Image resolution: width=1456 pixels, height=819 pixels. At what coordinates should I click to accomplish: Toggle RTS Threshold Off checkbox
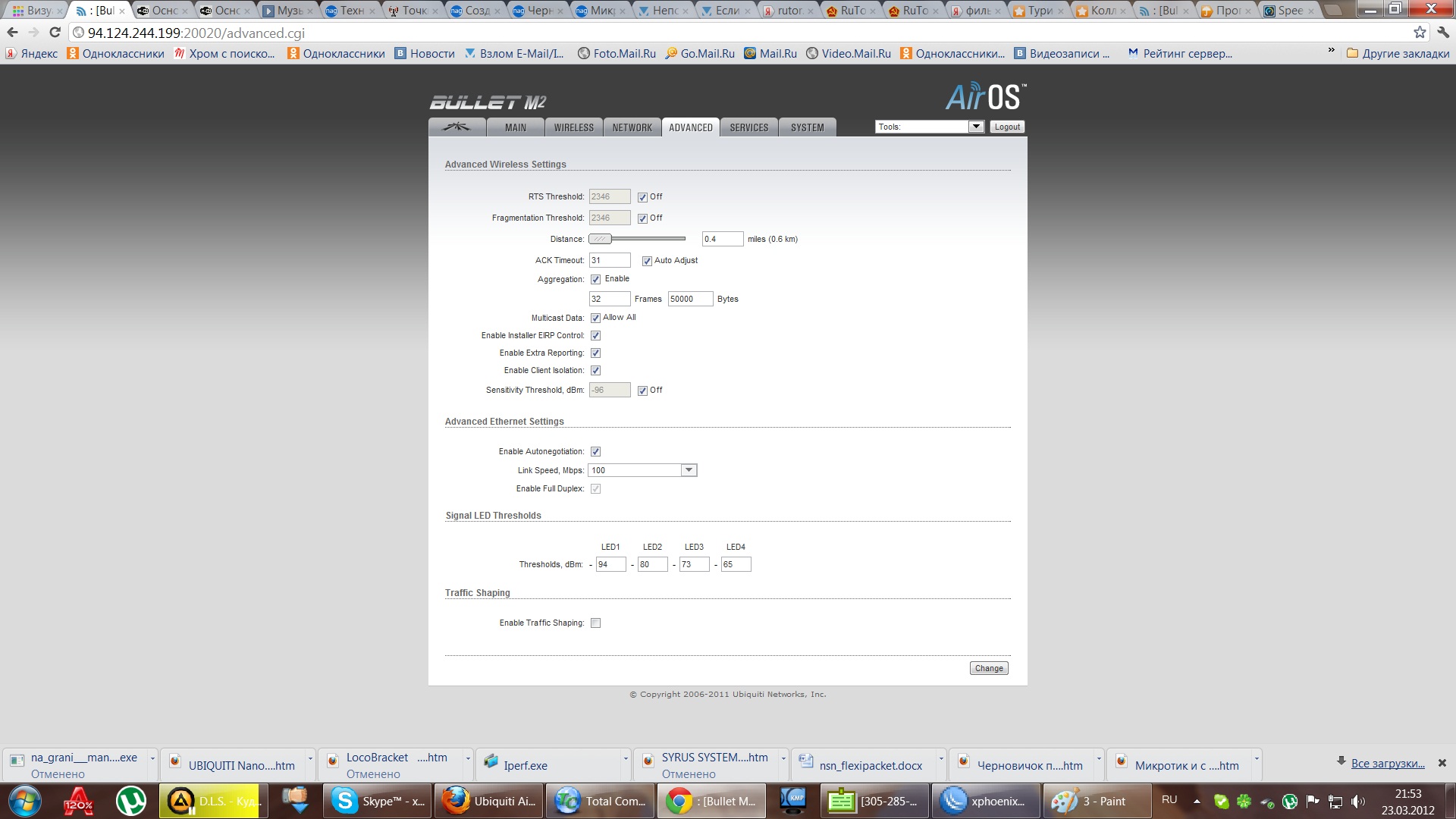(642, 197)
